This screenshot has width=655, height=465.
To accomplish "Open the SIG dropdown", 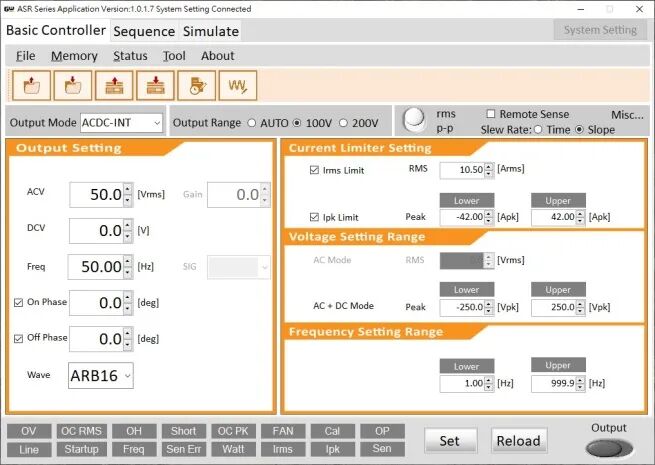I will pyautogui.click(x=239, y=267).
